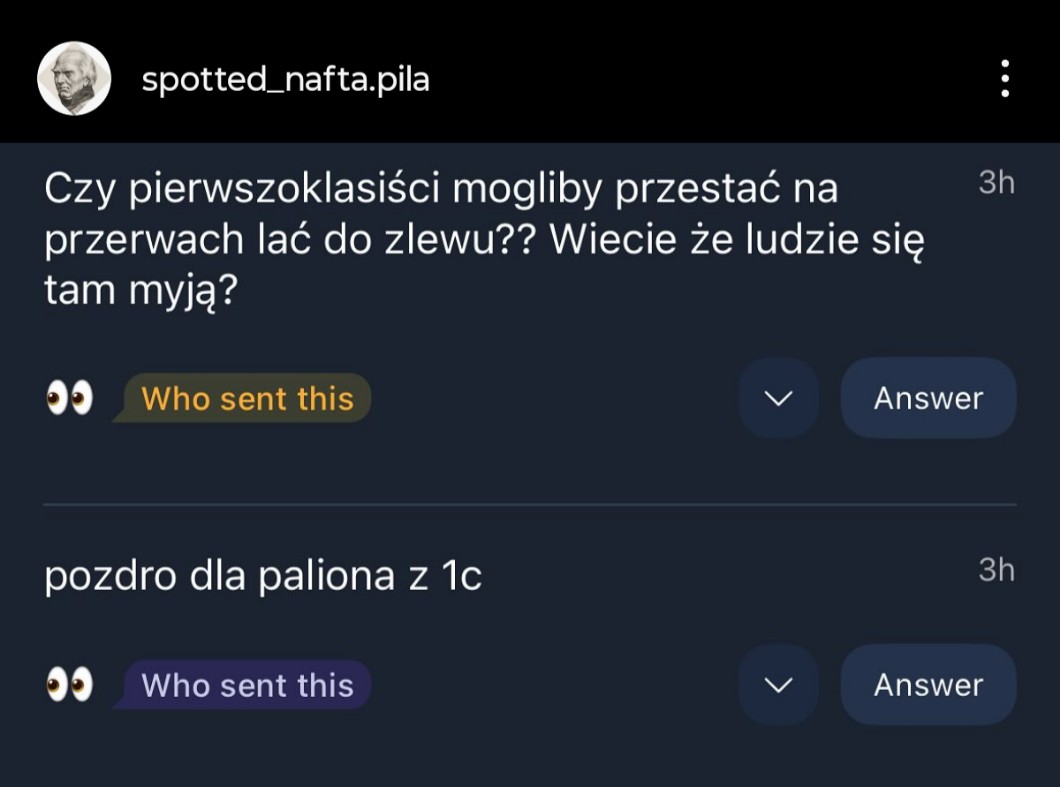Image resolution: width=1060 pixels, height=787 pixels.
Task: Open the three-dot options menu
Action: (1005, 79)
